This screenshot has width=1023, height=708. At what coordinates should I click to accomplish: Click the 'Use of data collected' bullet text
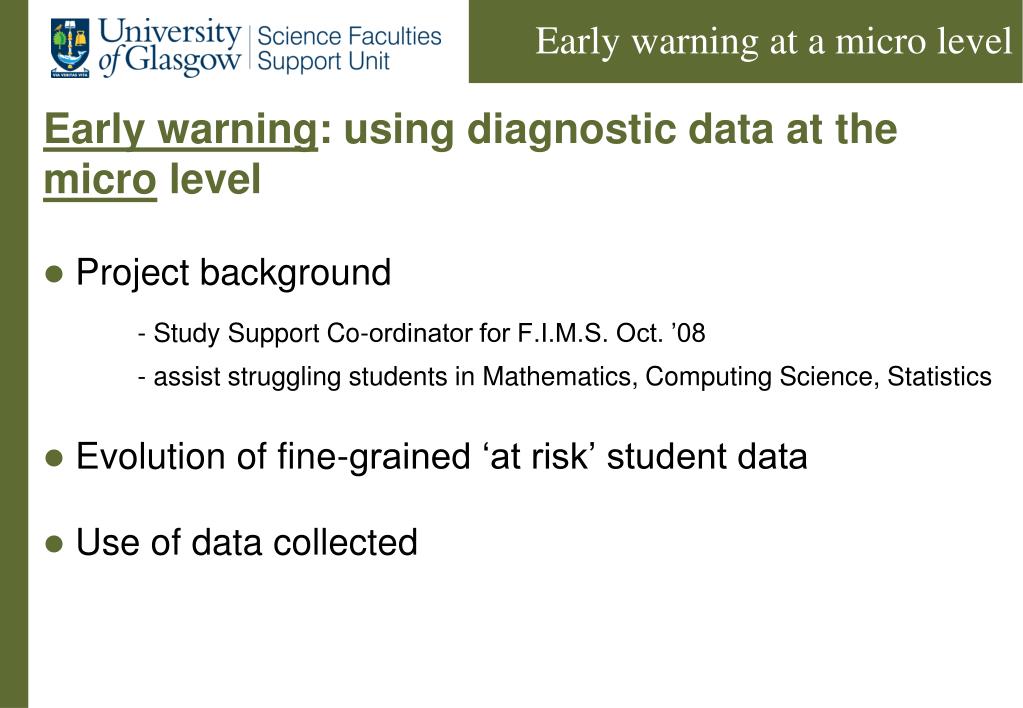coord(247,542)
